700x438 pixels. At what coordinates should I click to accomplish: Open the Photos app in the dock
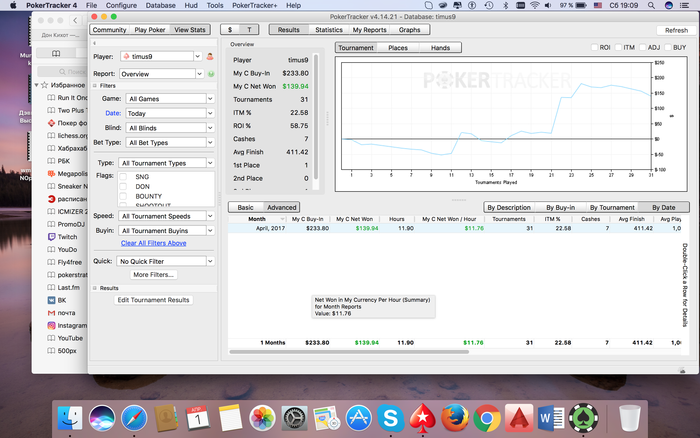click(x=262, y=418)
